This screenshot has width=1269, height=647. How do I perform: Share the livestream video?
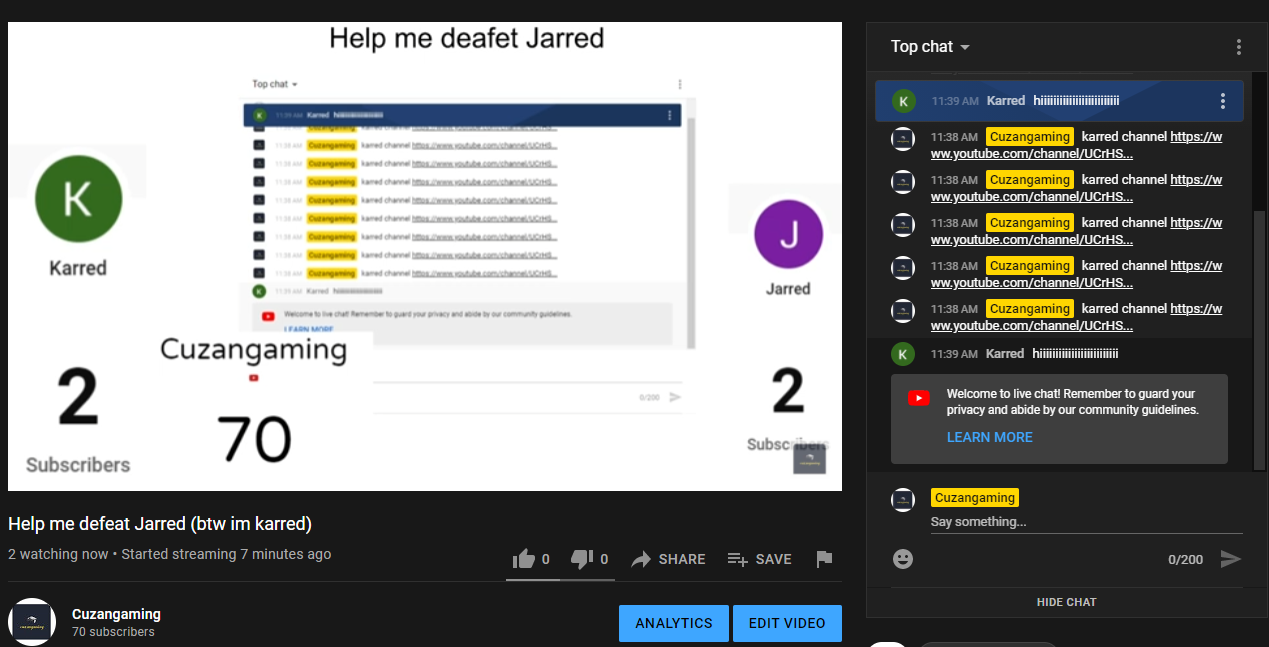point(668,559)
